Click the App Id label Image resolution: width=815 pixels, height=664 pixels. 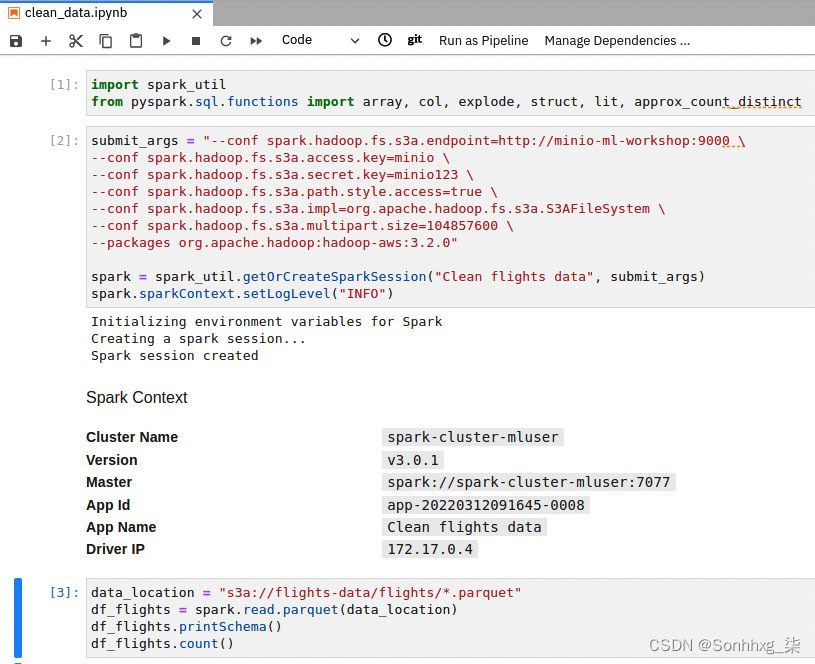108,505
